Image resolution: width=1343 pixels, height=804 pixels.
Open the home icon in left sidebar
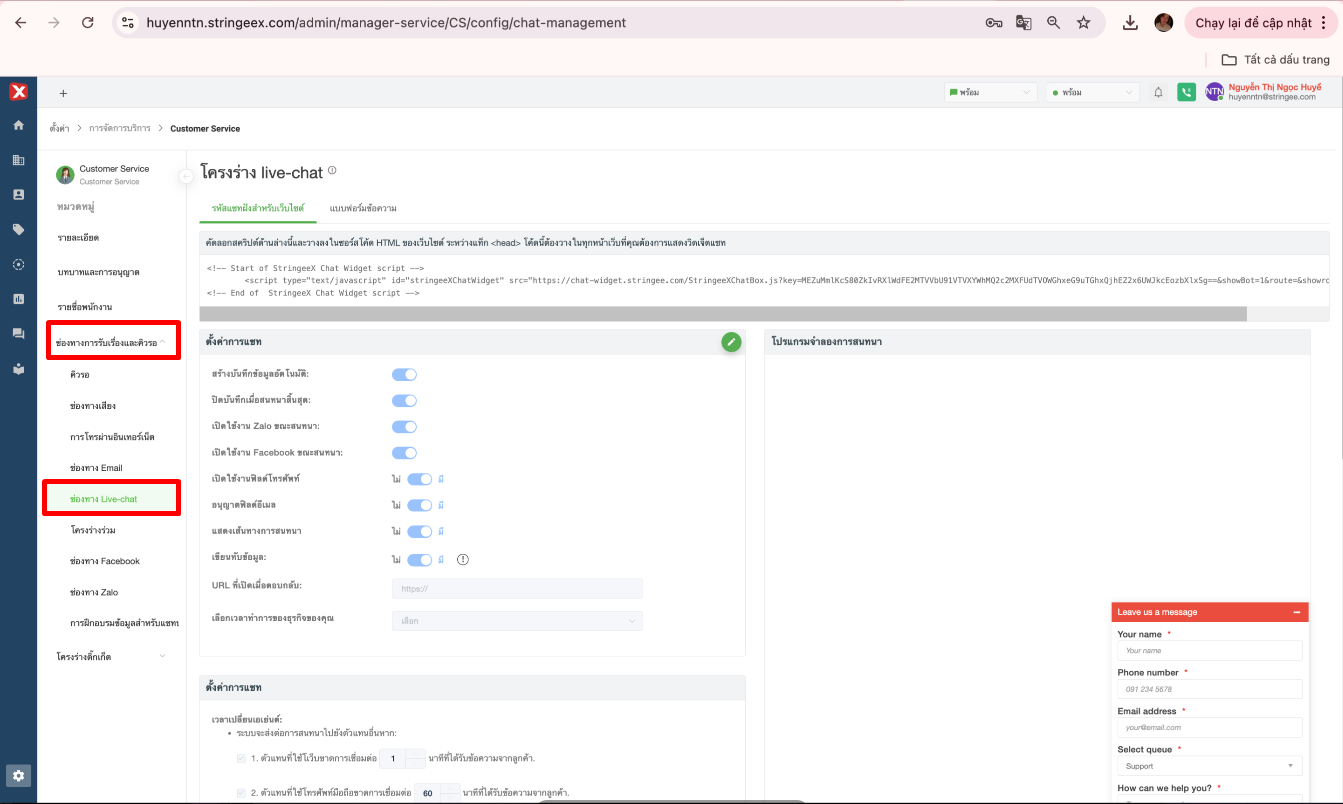(18, 126)
